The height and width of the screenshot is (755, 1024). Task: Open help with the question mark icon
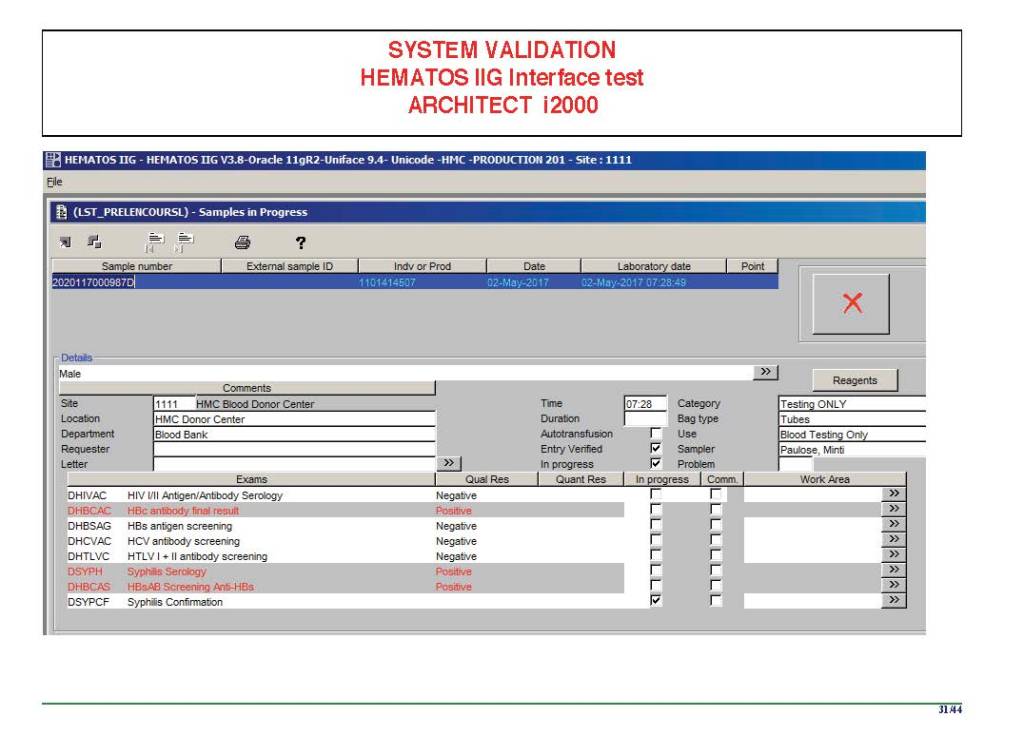click(x=299, y=241)
